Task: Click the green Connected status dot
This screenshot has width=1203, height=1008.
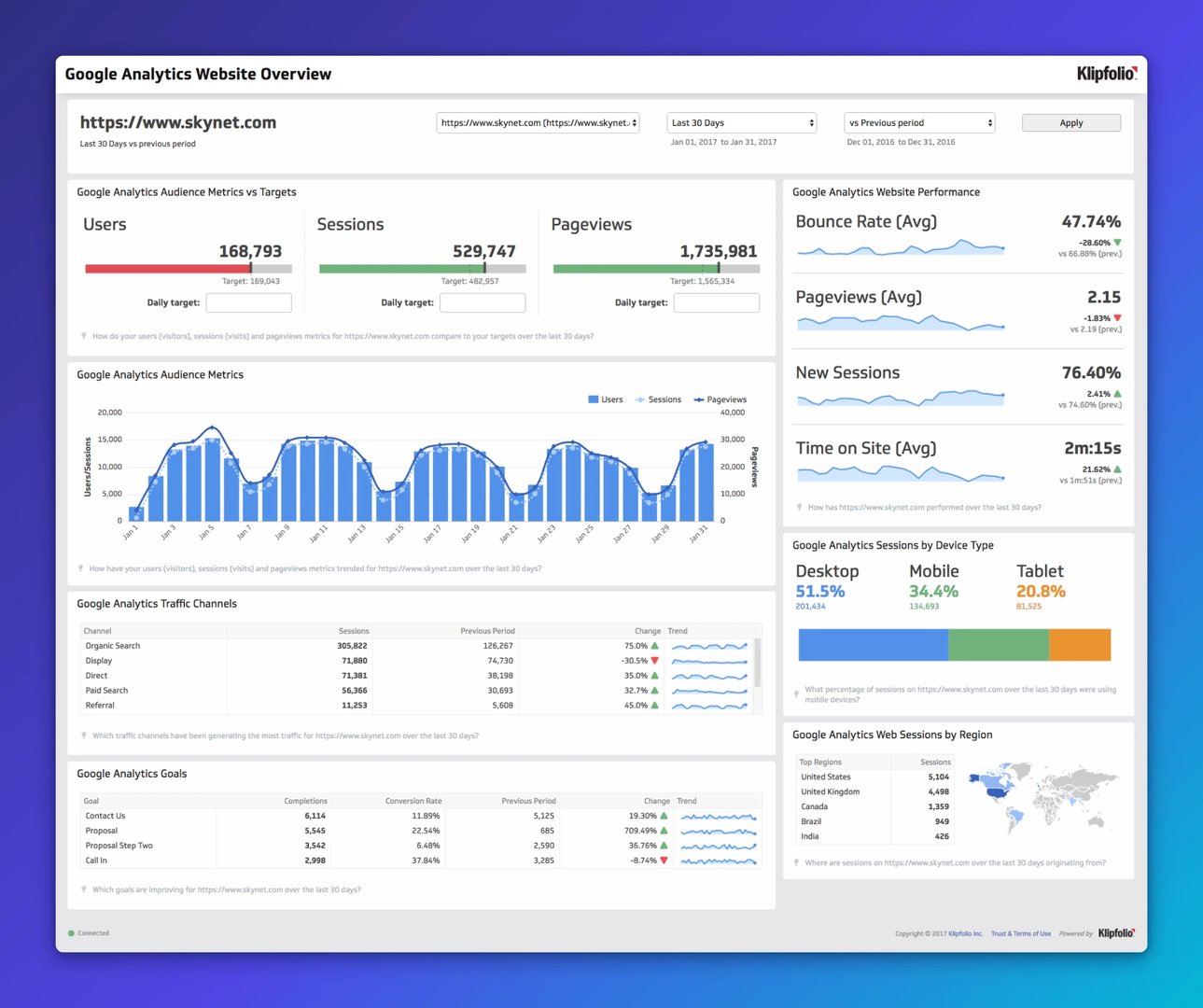Action: click(71, 933)
